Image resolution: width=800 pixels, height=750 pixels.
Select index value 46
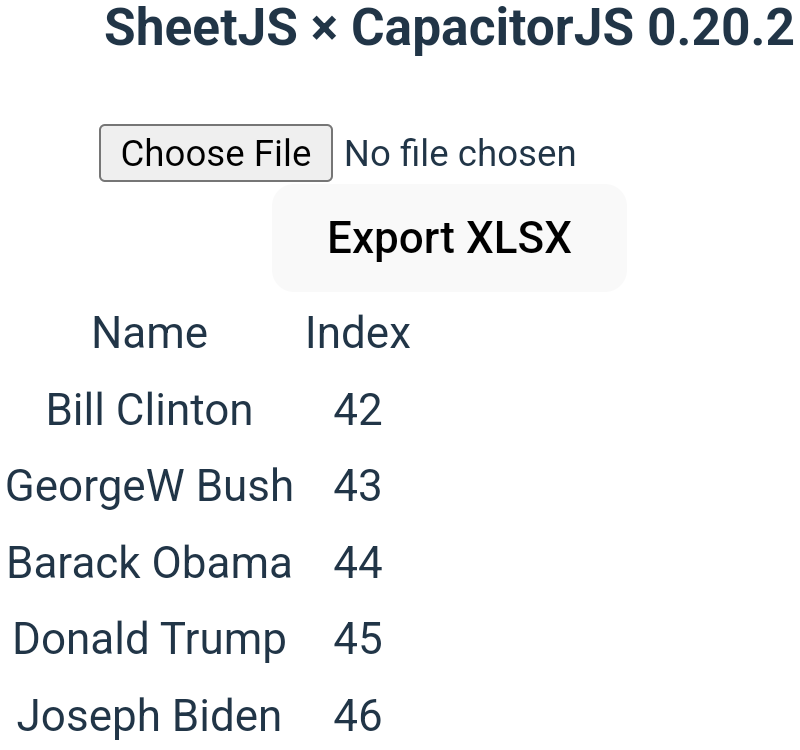[x=358, y=716]
